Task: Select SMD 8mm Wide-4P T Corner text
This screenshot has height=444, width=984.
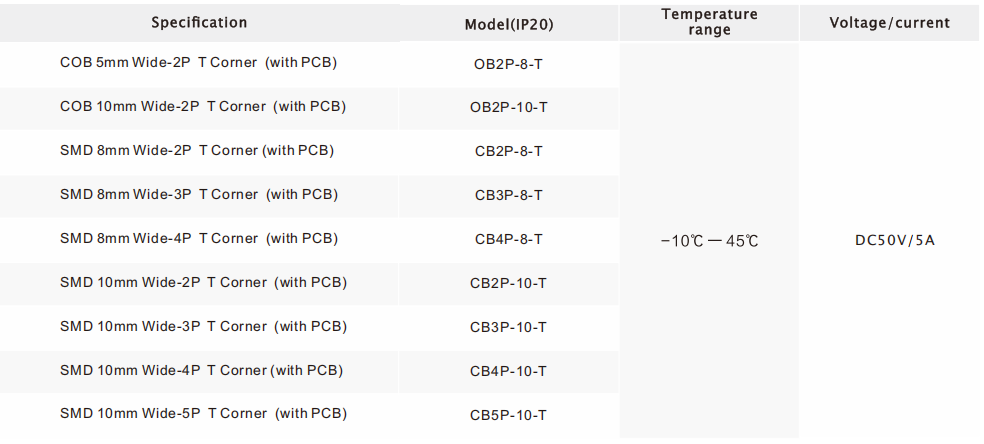Action: coord(199,238)
